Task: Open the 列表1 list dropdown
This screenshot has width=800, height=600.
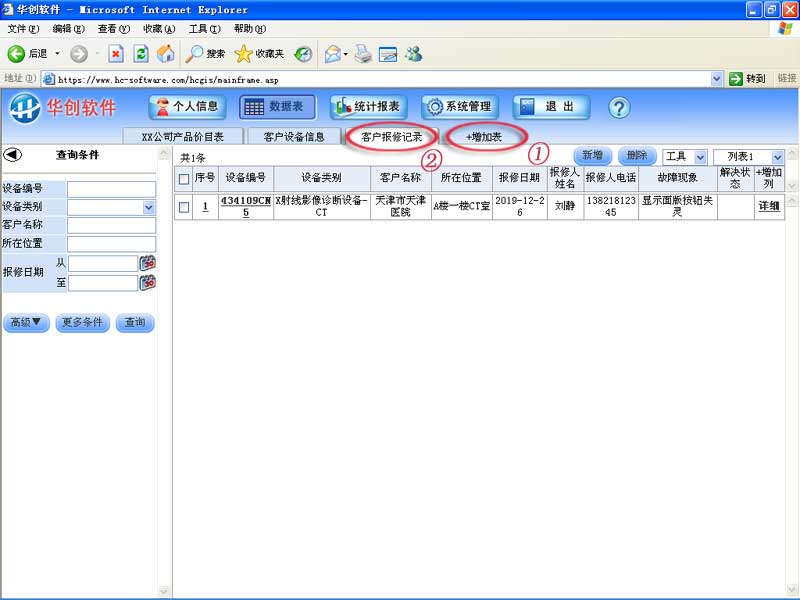Action: (748, 157)
